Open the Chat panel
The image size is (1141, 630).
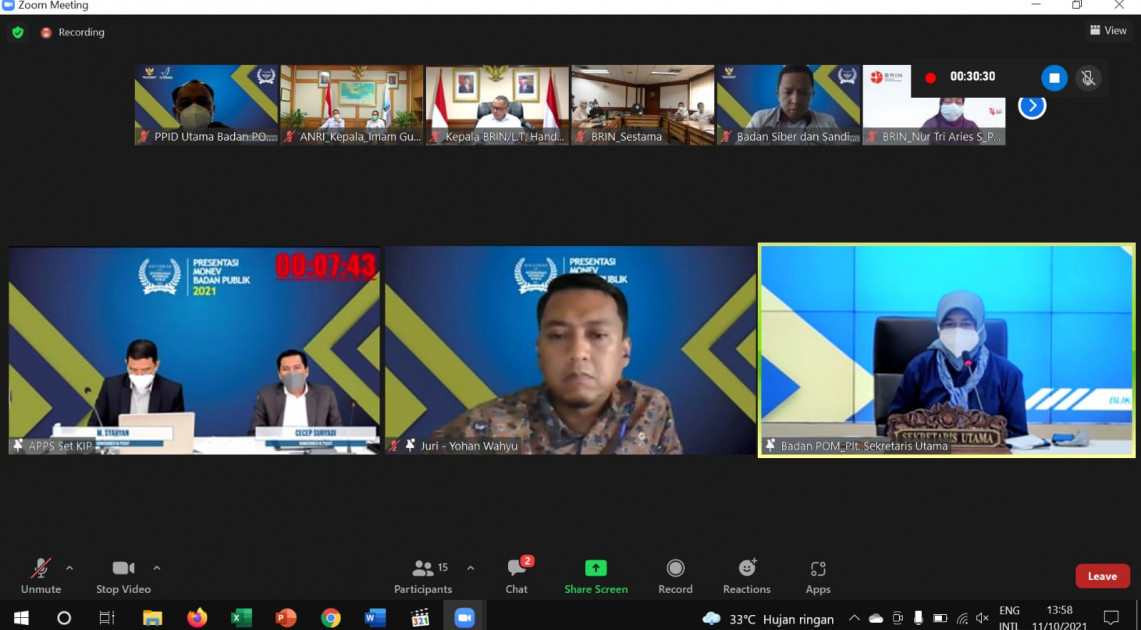(x=516, y=575)
